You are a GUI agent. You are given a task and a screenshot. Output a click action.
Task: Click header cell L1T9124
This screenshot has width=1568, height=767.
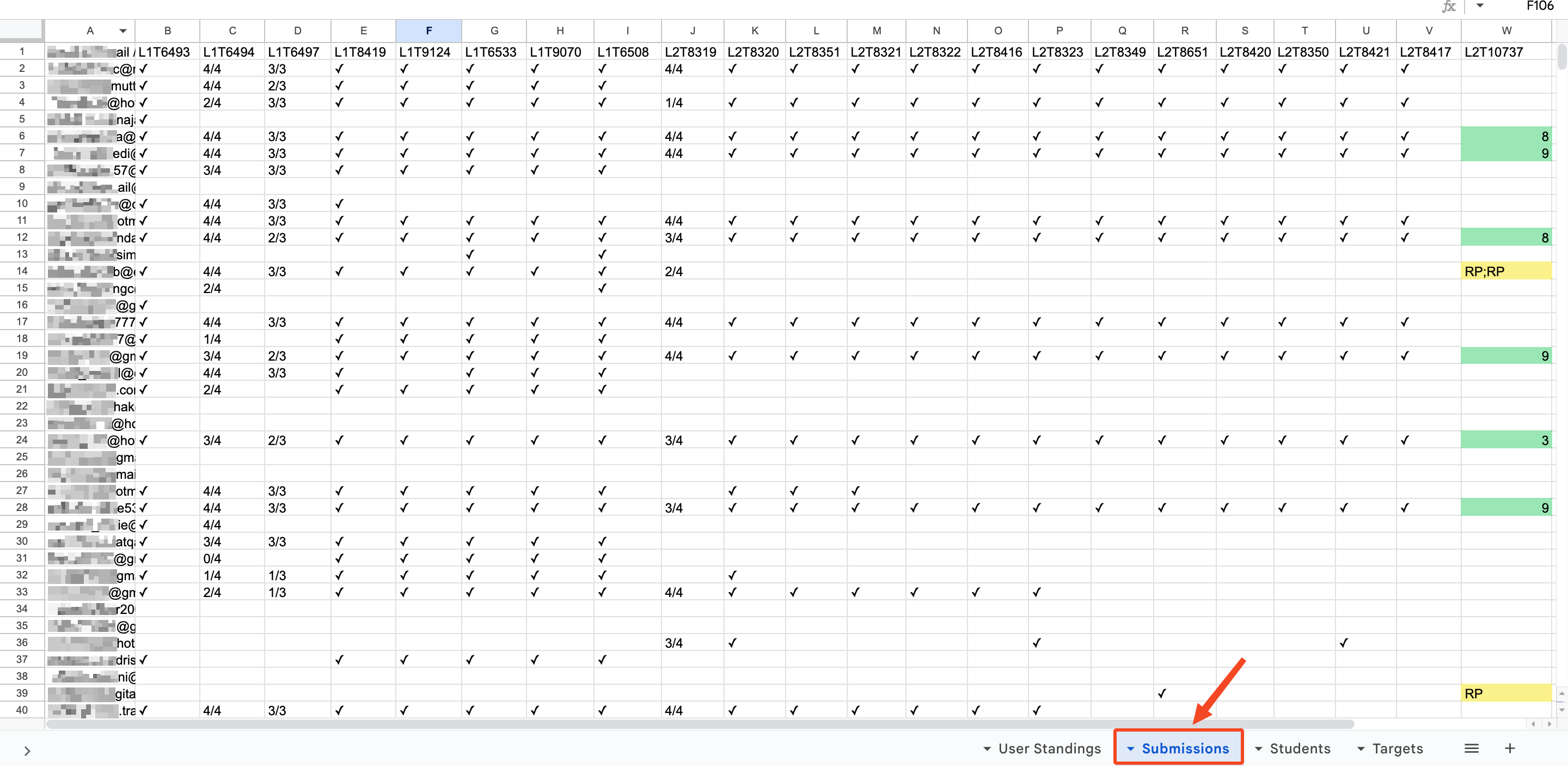click(x=428, y=52)
